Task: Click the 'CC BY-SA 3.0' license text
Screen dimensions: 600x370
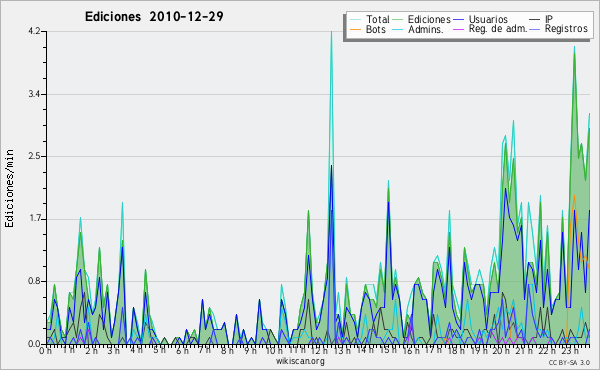Action: (x=569, y=362)
